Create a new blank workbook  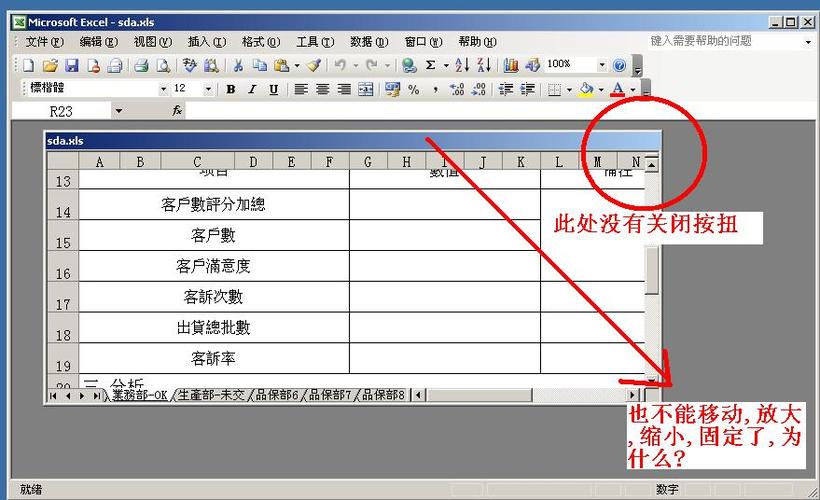(28, 65)
